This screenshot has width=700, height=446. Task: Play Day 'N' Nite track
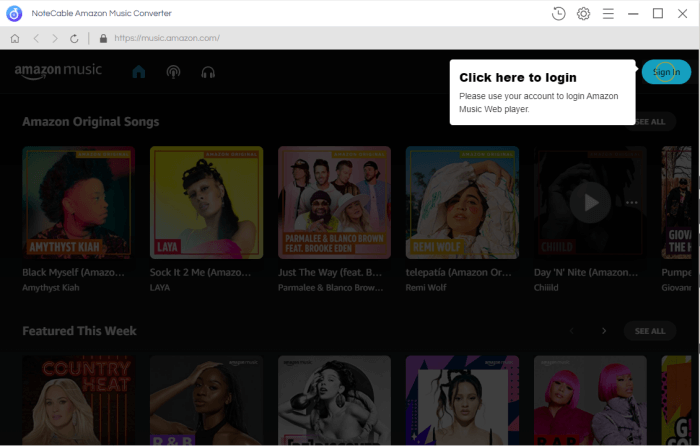(590, 203)
